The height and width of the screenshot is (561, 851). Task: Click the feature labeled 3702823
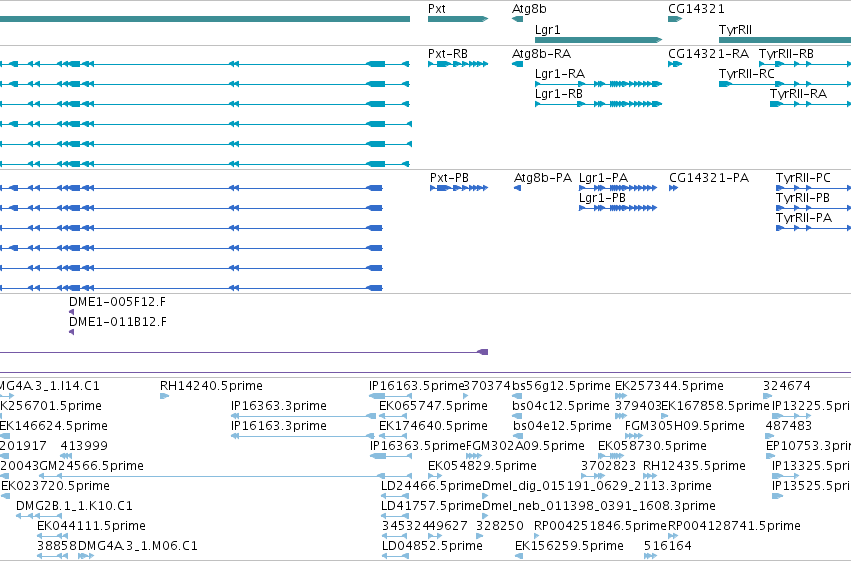click(595, 476)
